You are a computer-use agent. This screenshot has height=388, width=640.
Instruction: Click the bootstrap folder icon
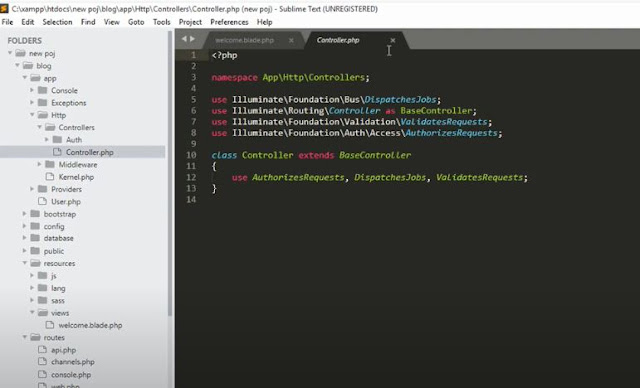(35, 213)
